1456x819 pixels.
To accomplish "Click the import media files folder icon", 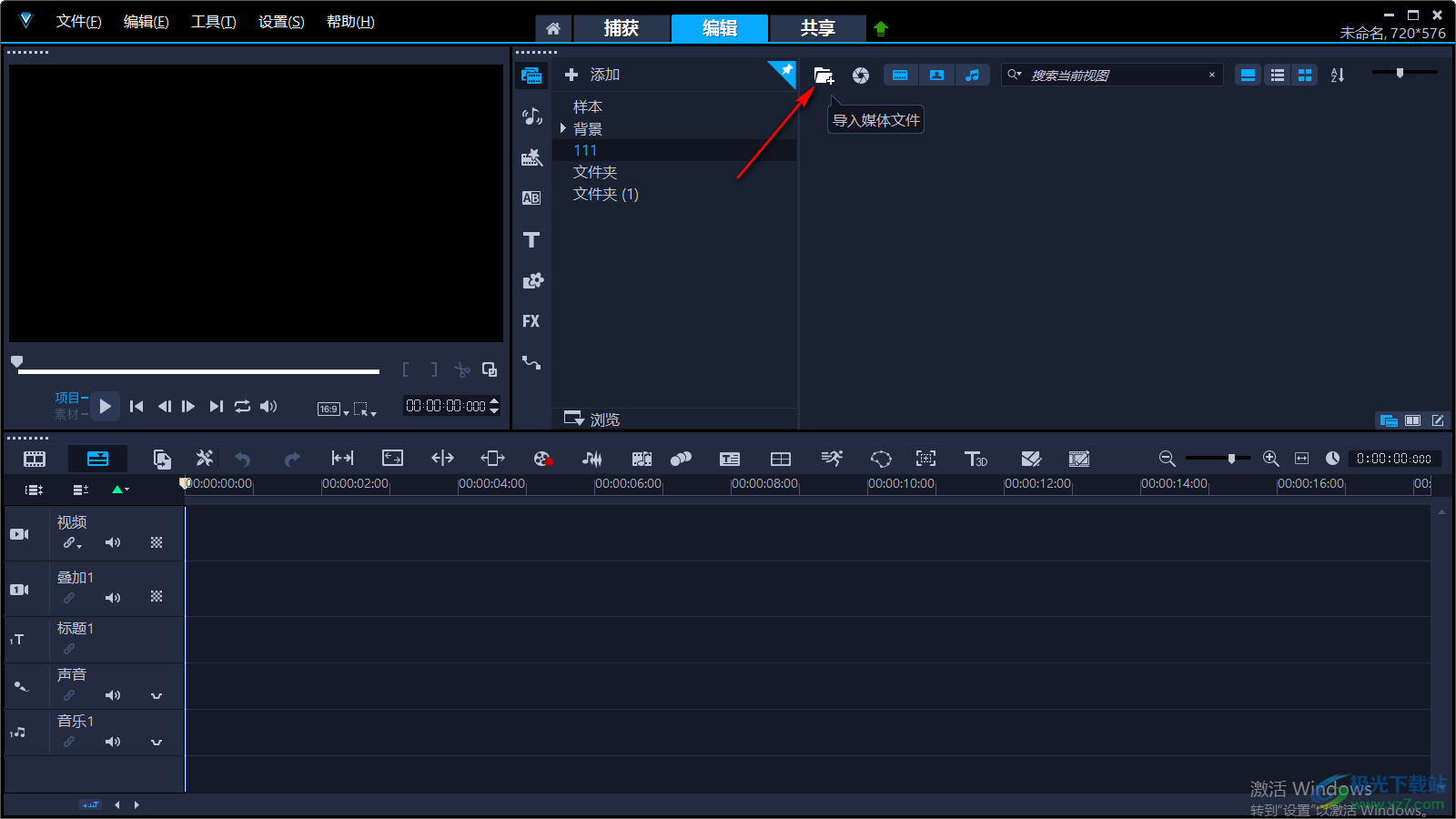I will (x=824, y=76).
